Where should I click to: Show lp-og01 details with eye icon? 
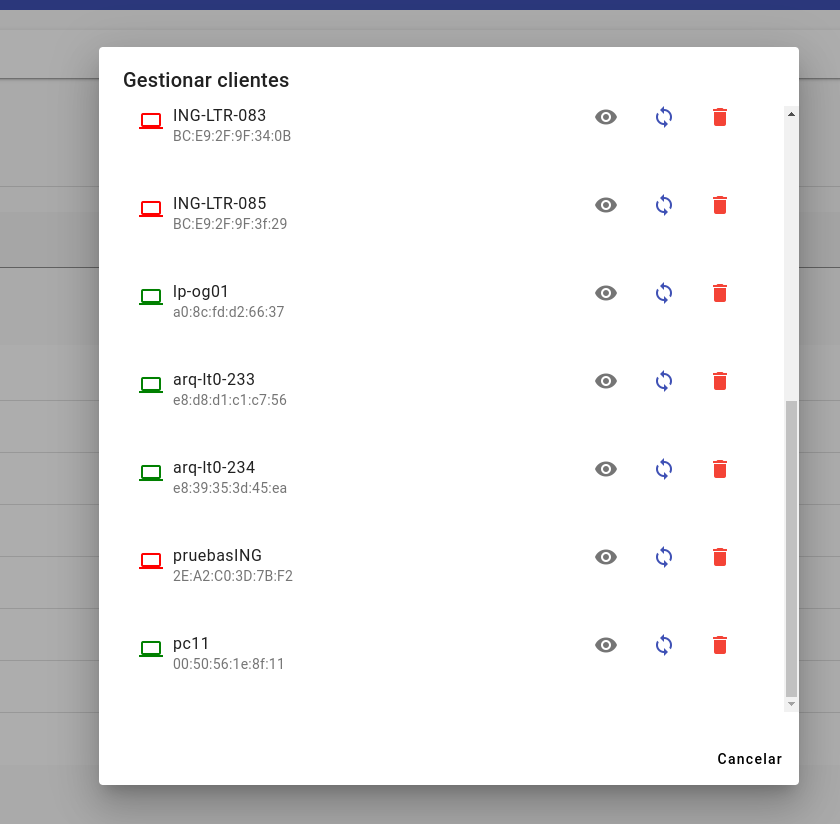pos(606,293)
